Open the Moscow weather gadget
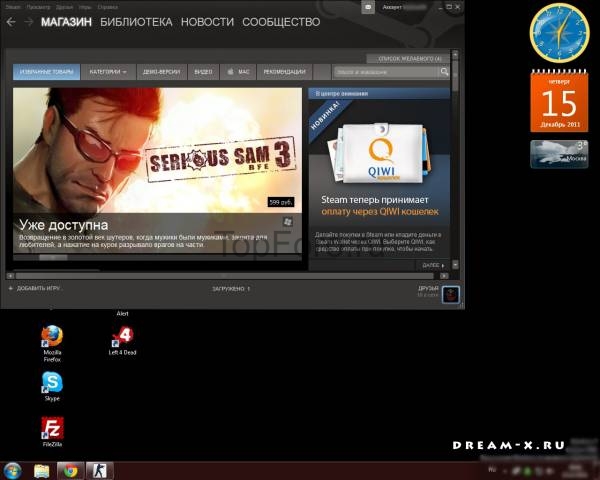Screen dimensions: 600x480 [x=559, y=154]
